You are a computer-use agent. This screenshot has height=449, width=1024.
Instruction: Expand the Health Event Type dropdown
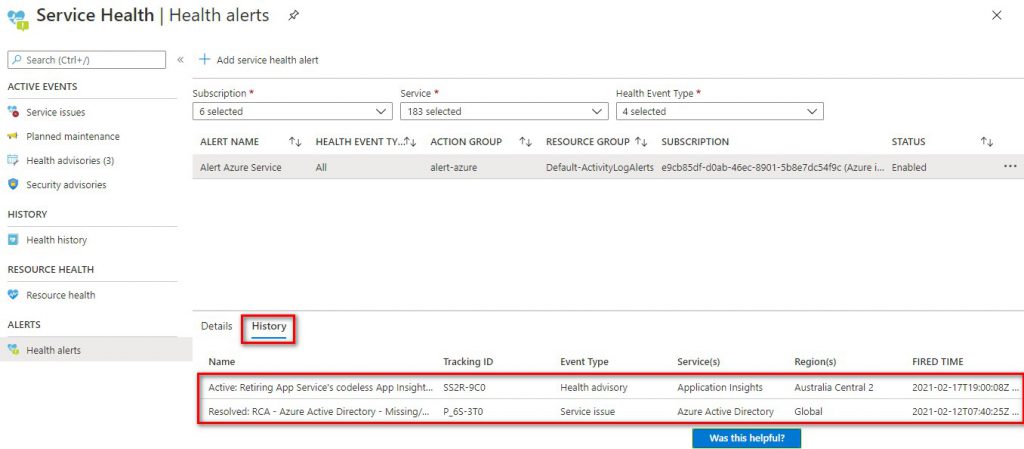tap(719, 111)
